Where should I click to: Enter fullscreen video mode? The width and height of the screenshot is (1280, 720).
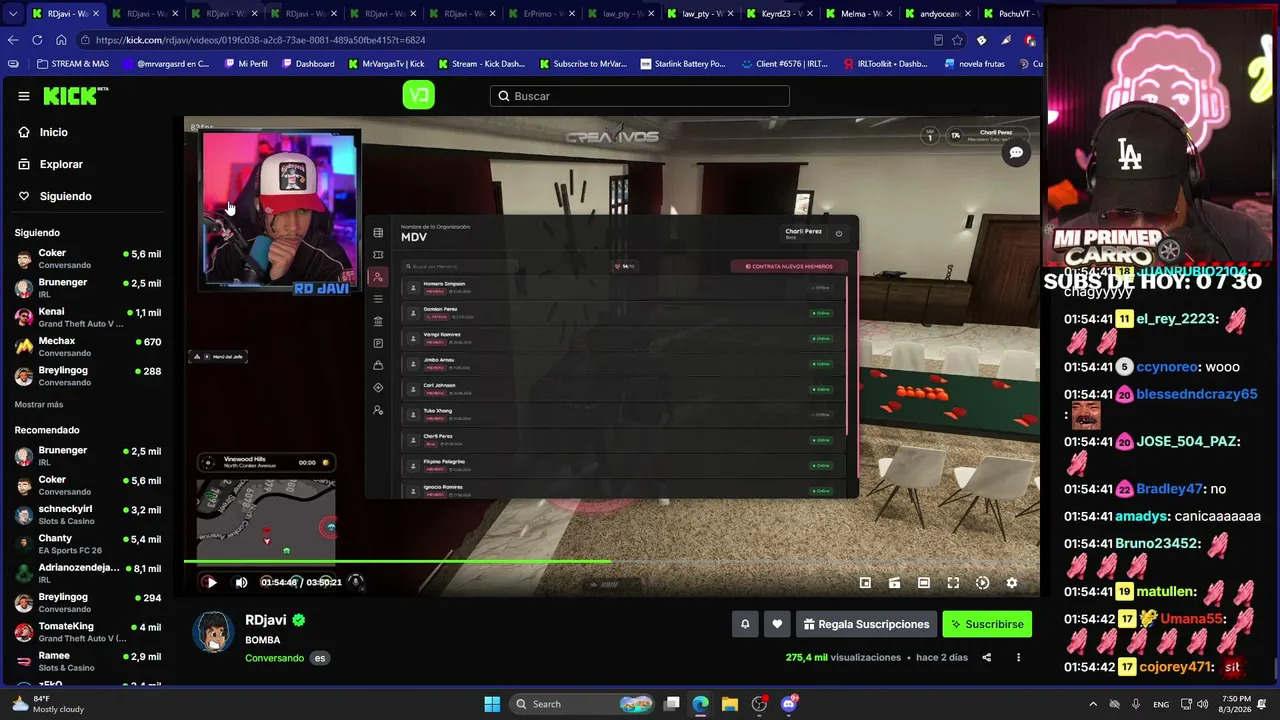point(953,583)
